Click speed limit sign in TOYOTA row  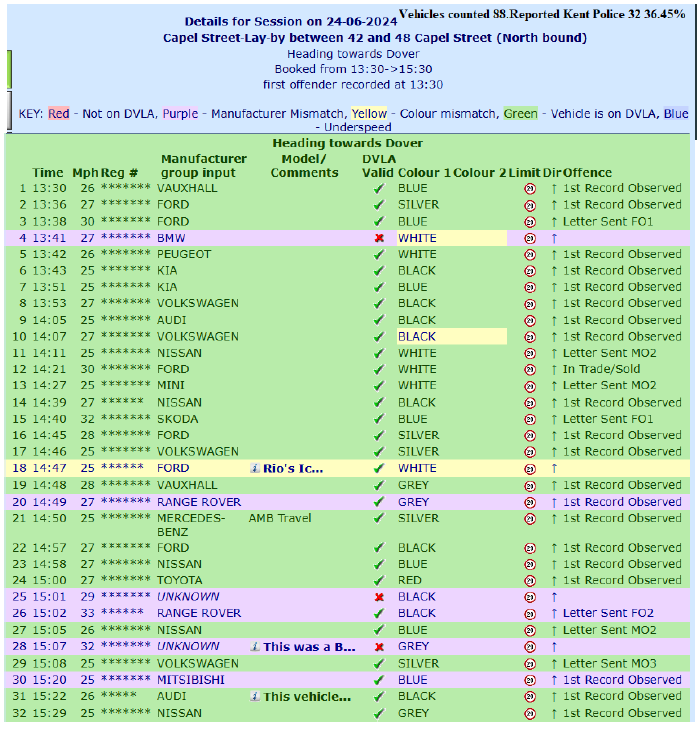point(530,580)
